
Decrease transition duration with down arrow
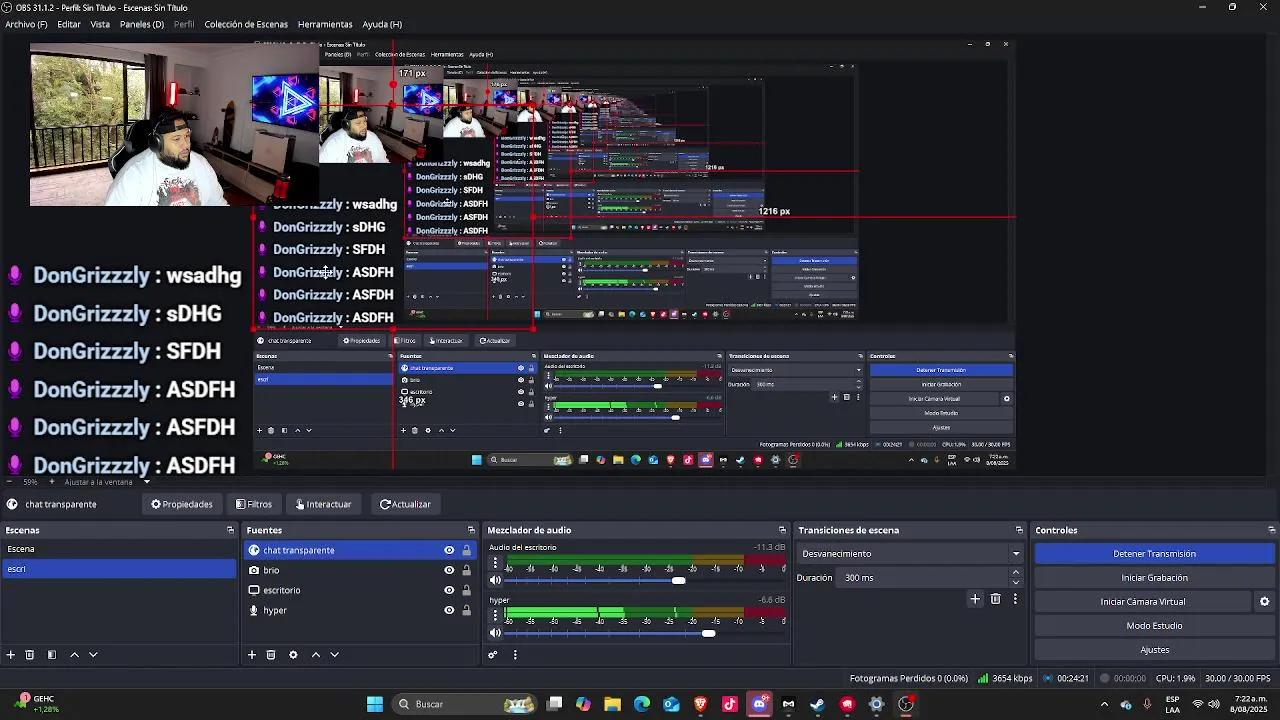(1016, 582)
